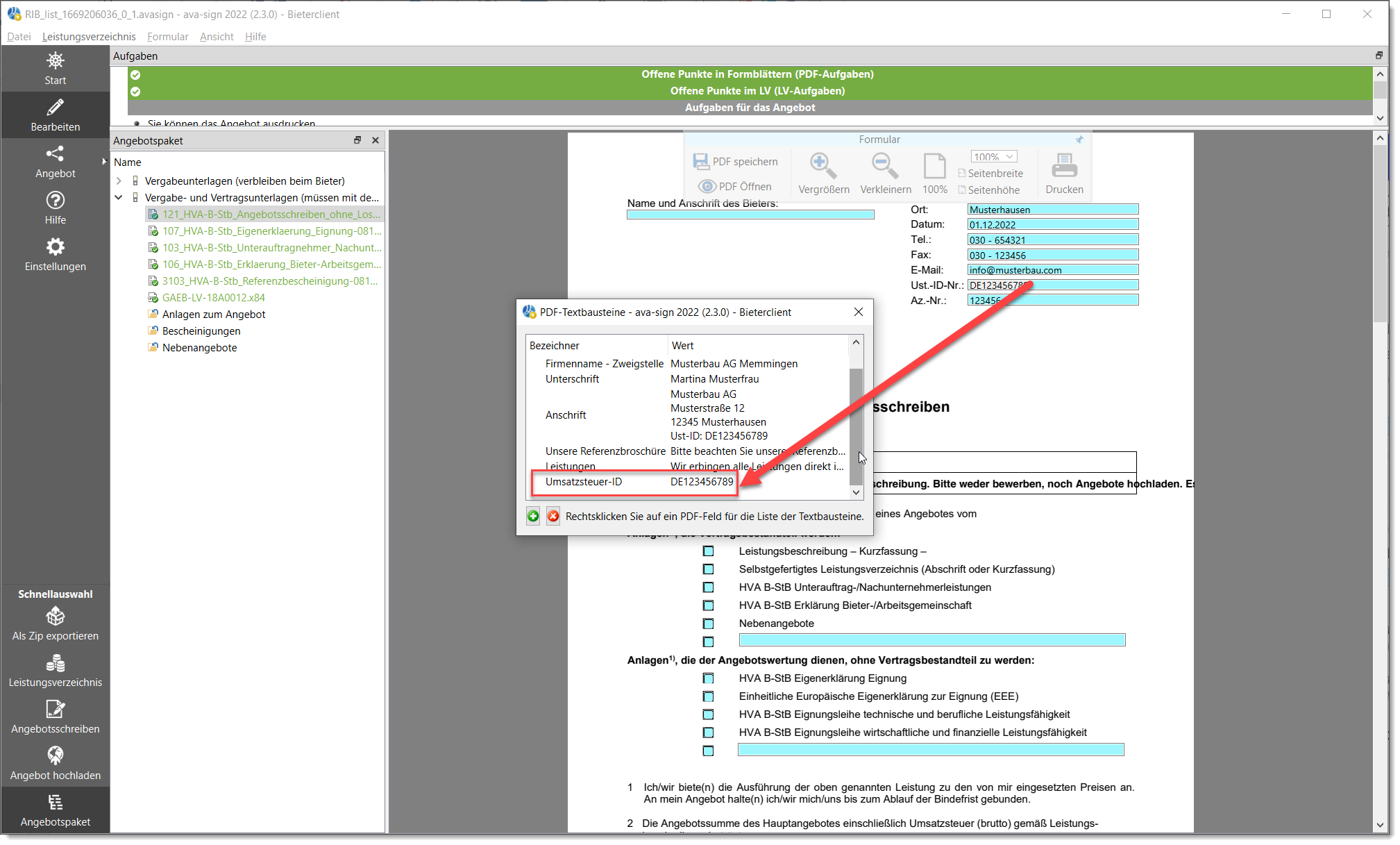Check the Nebenangebote checkbox in the form
The image size is (1400, 845).
tap(708, 624)
